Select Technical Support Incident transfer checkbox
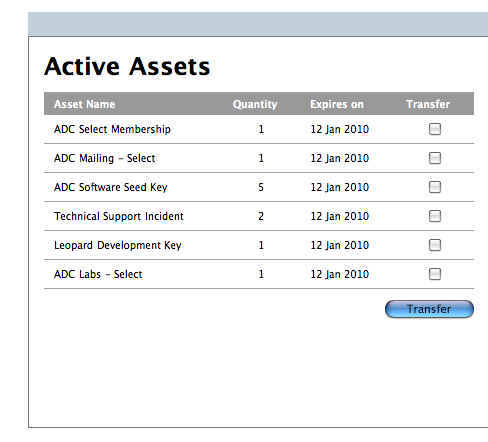Image resolution: width=488 pixels, height=442 pixels. click(x=435, y=216)
